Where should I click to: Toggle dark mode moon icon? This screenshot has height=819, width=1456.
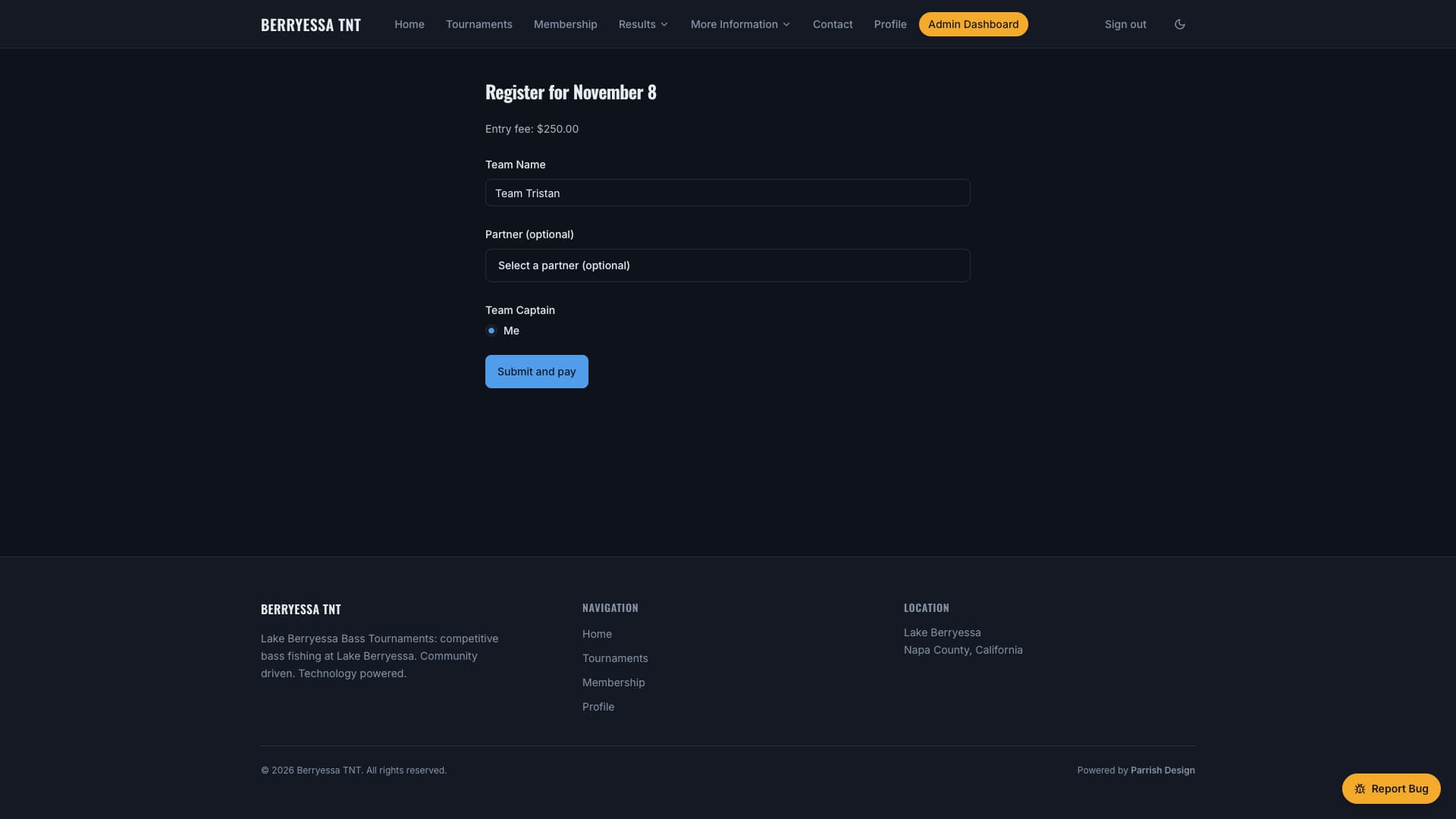coord(1179,24)
